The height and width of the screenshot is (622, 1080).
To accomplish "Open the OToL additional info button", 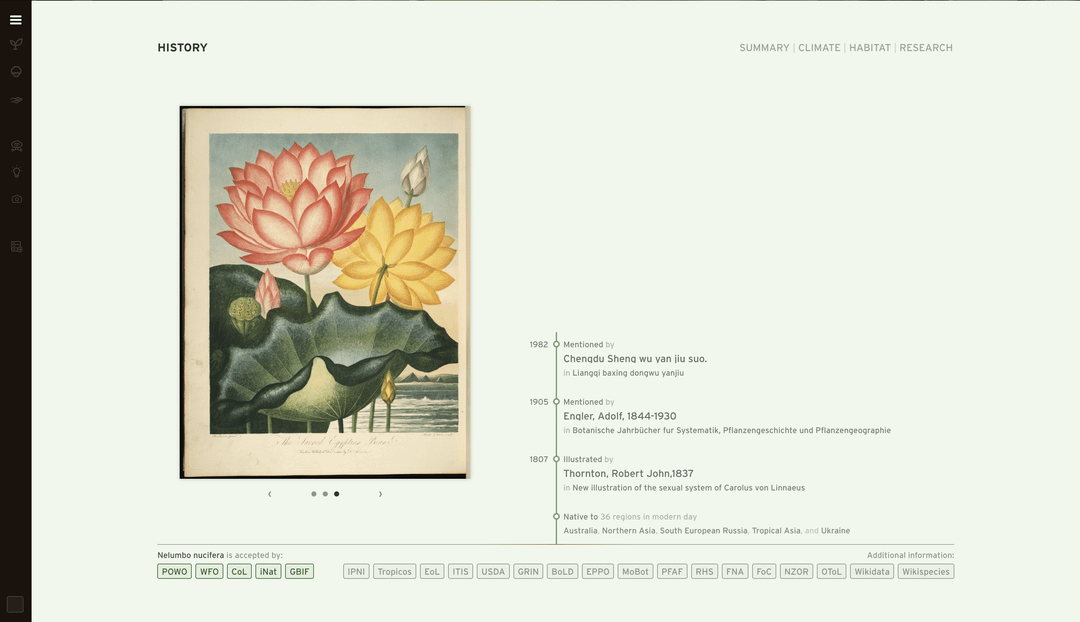I will (831, 572).
